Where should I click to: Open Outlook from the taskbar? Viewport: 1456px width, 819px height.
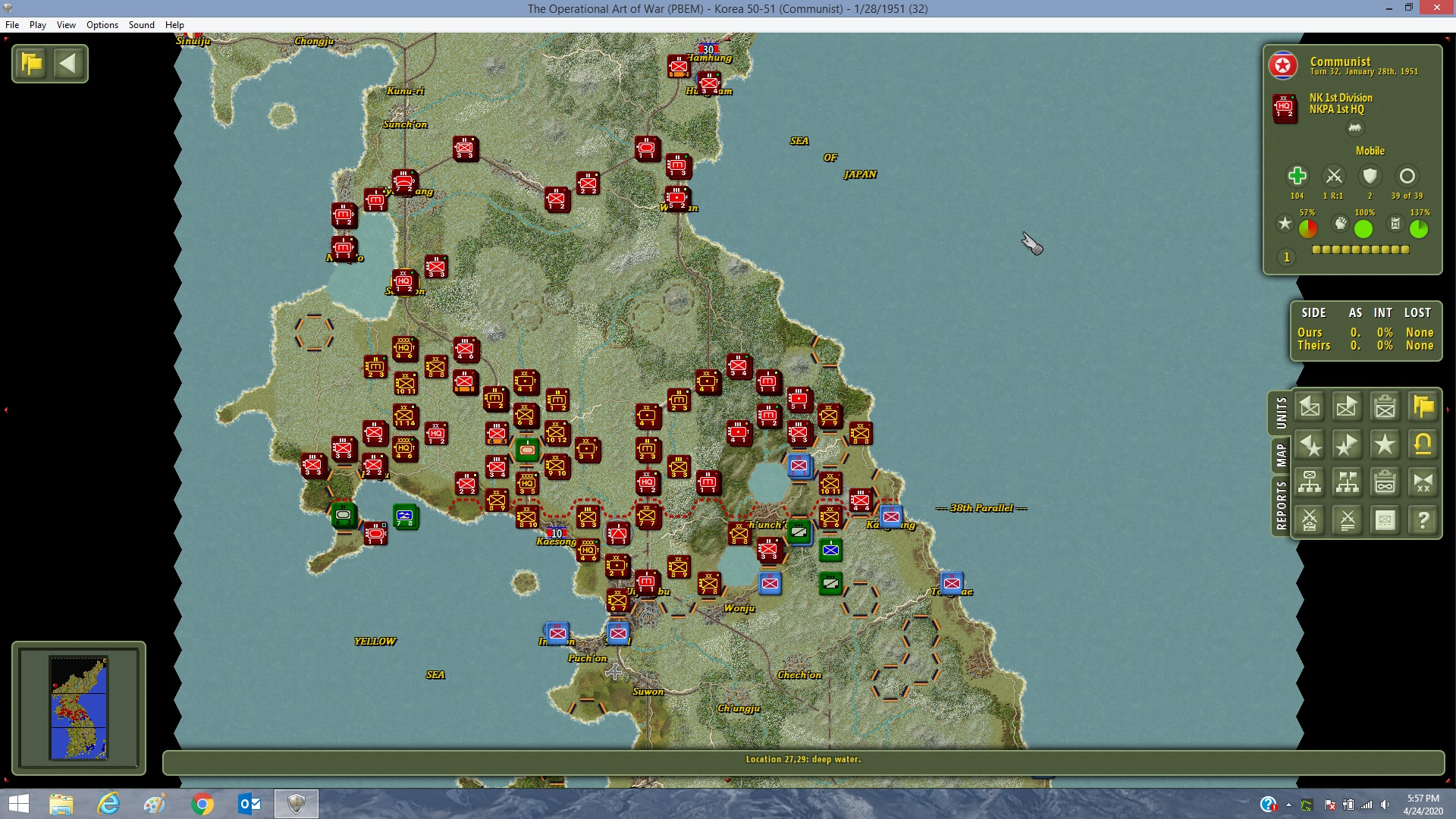(x=249, y=804)
